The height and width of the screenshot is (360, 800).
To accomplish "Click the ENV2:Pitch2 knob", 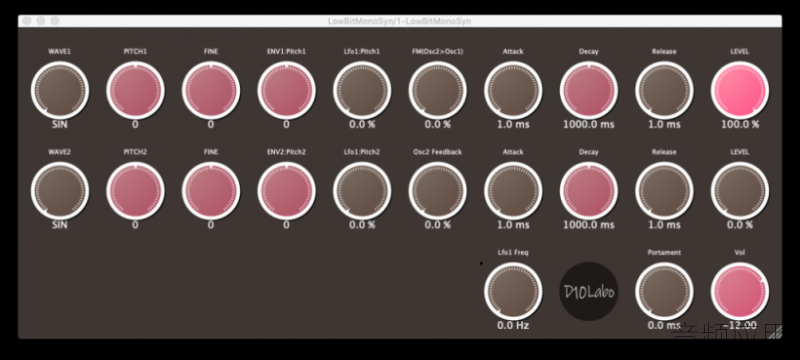I will point(286,190).
